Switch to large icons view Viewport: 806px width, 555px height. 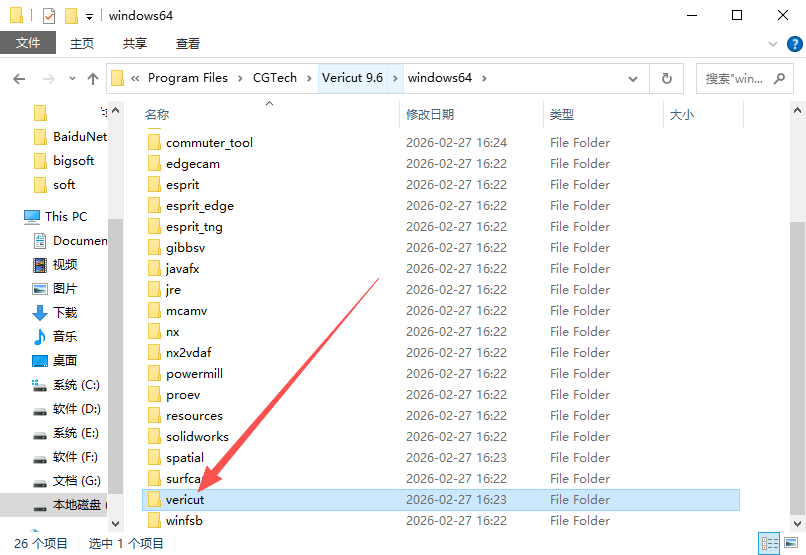coord(791,543)
